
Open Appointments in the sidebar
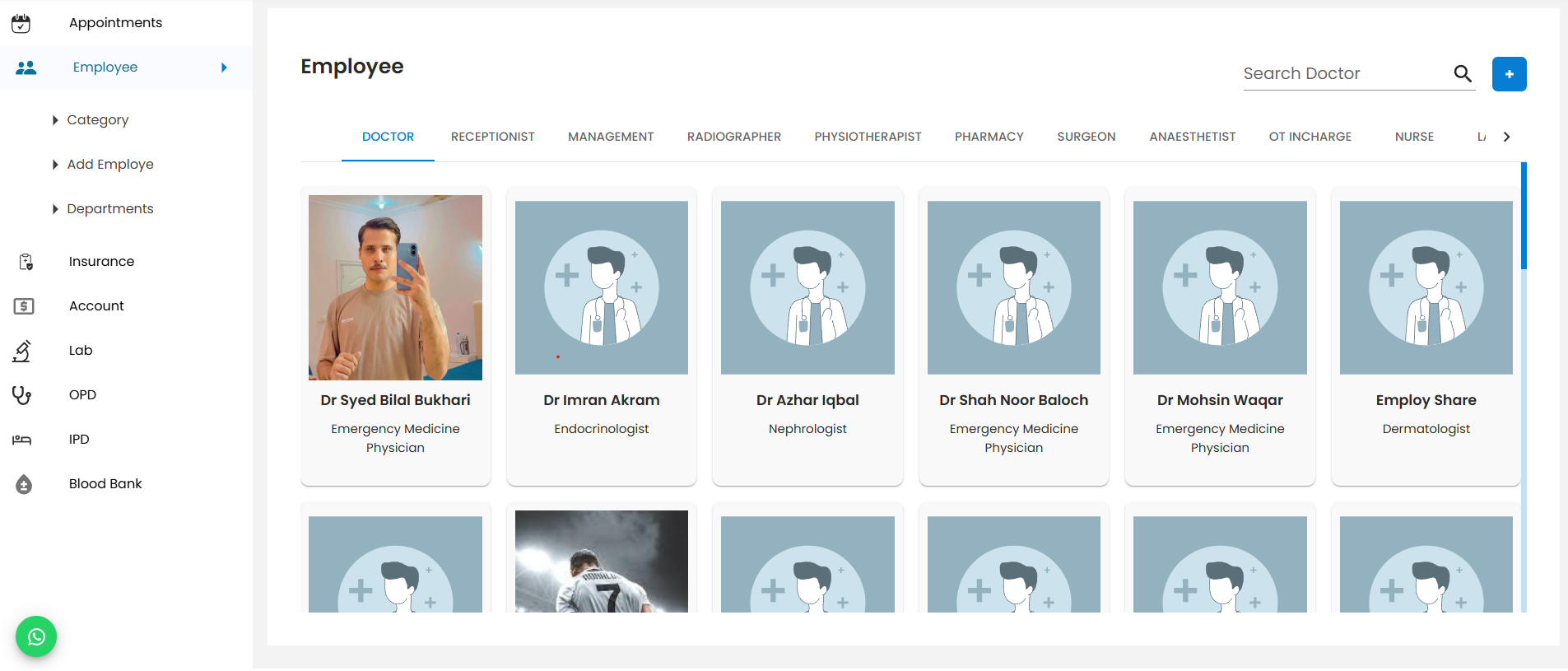pos(115,23)
